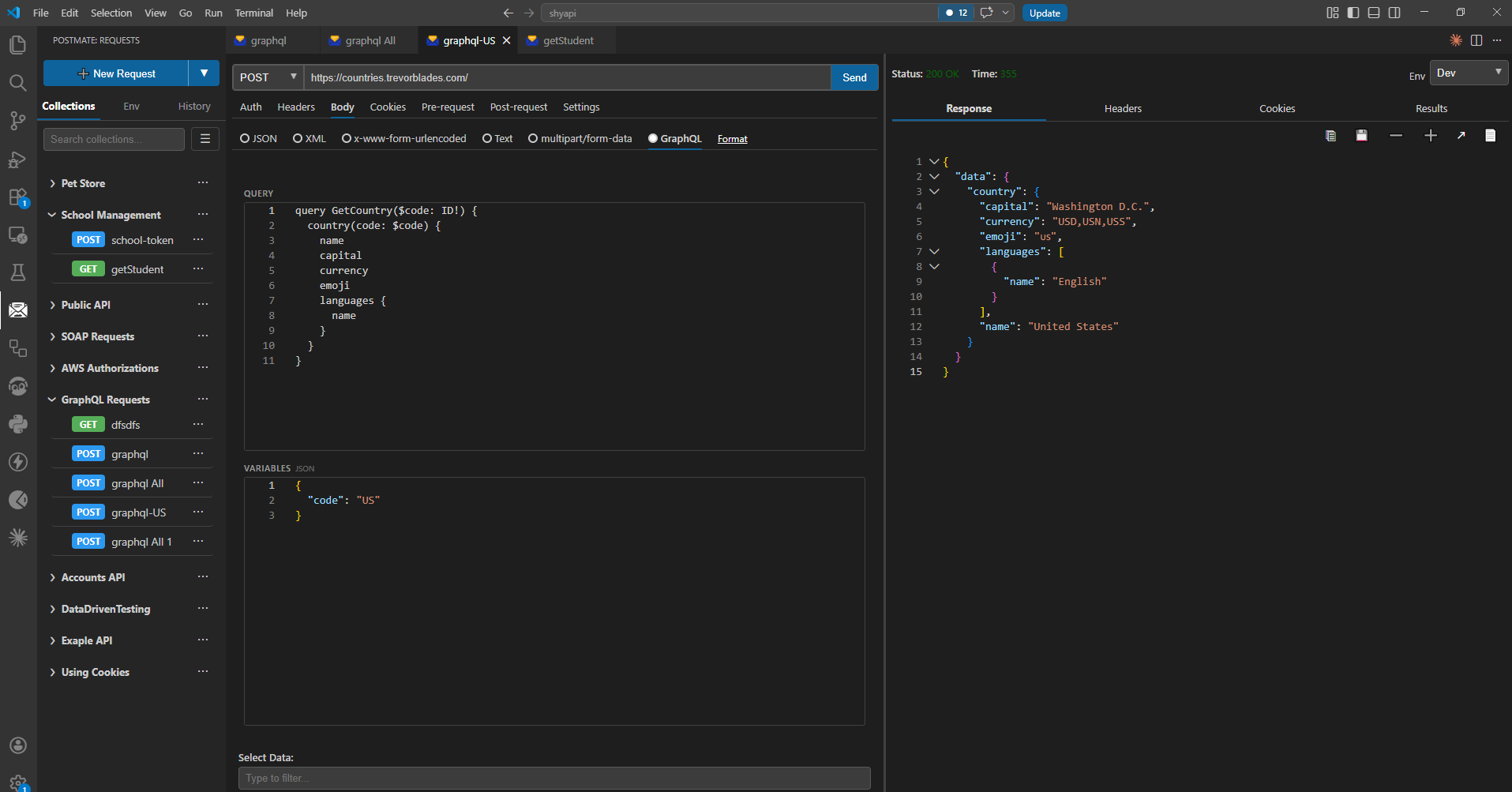This screenshot has width=1512, height=792.
Task: Fold the "languages" array in response
Action: 934,251
